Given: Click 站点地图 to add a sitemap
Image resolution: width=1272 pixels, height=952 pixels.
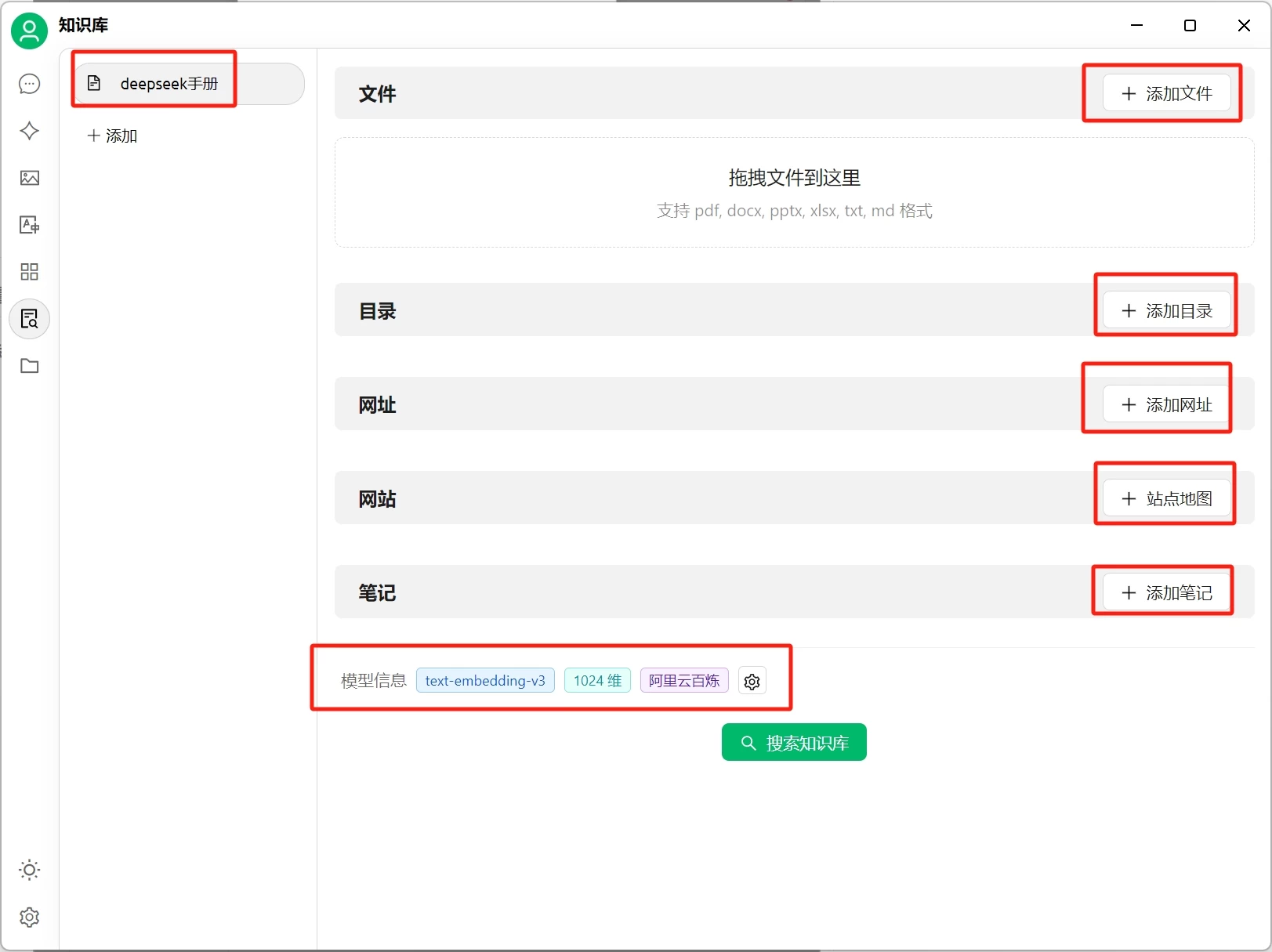Looking at the screenshot, I should [1165, 498].
